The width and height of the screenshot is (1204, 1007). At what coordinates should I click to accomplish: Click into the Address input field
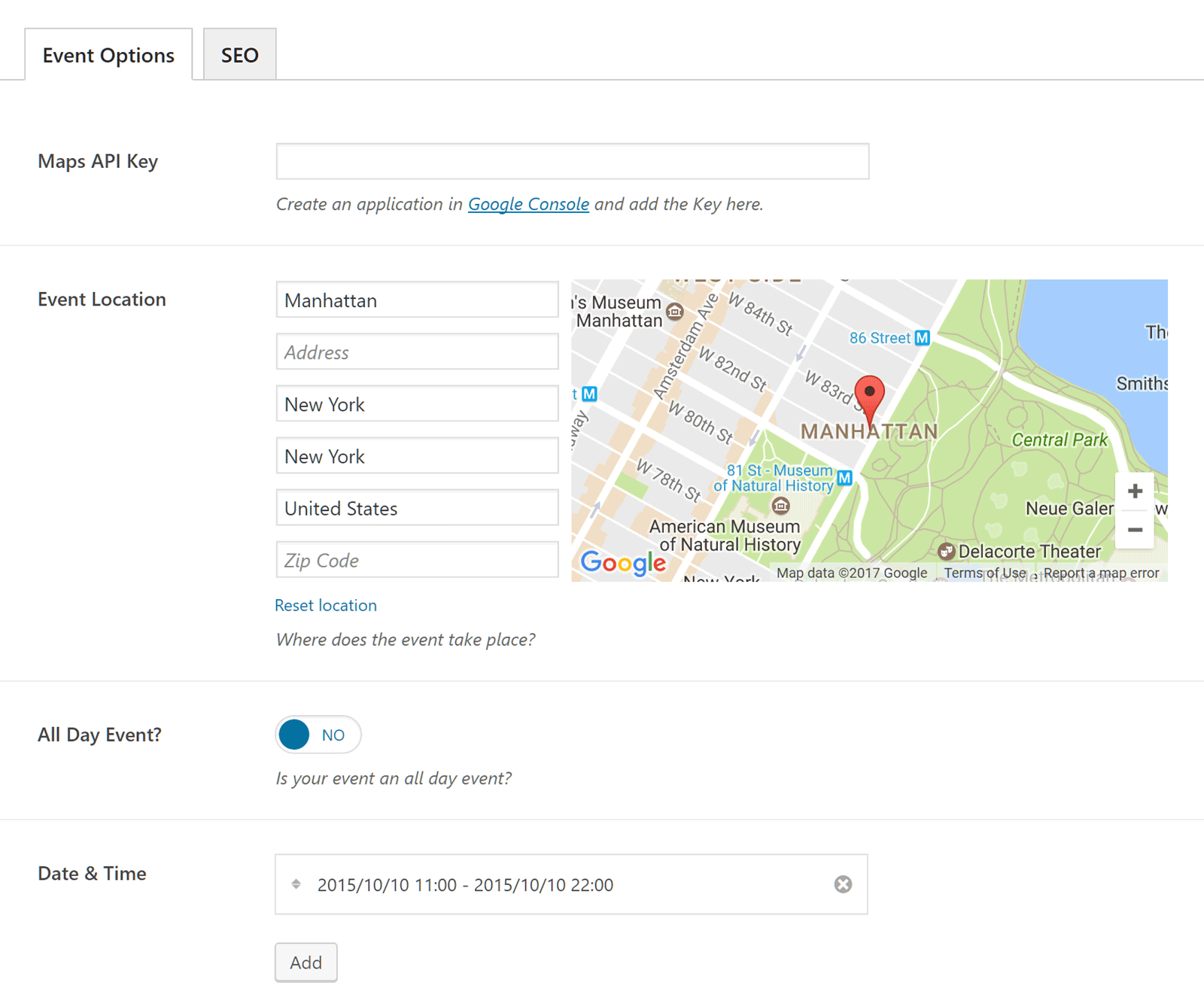coord(417,352)
